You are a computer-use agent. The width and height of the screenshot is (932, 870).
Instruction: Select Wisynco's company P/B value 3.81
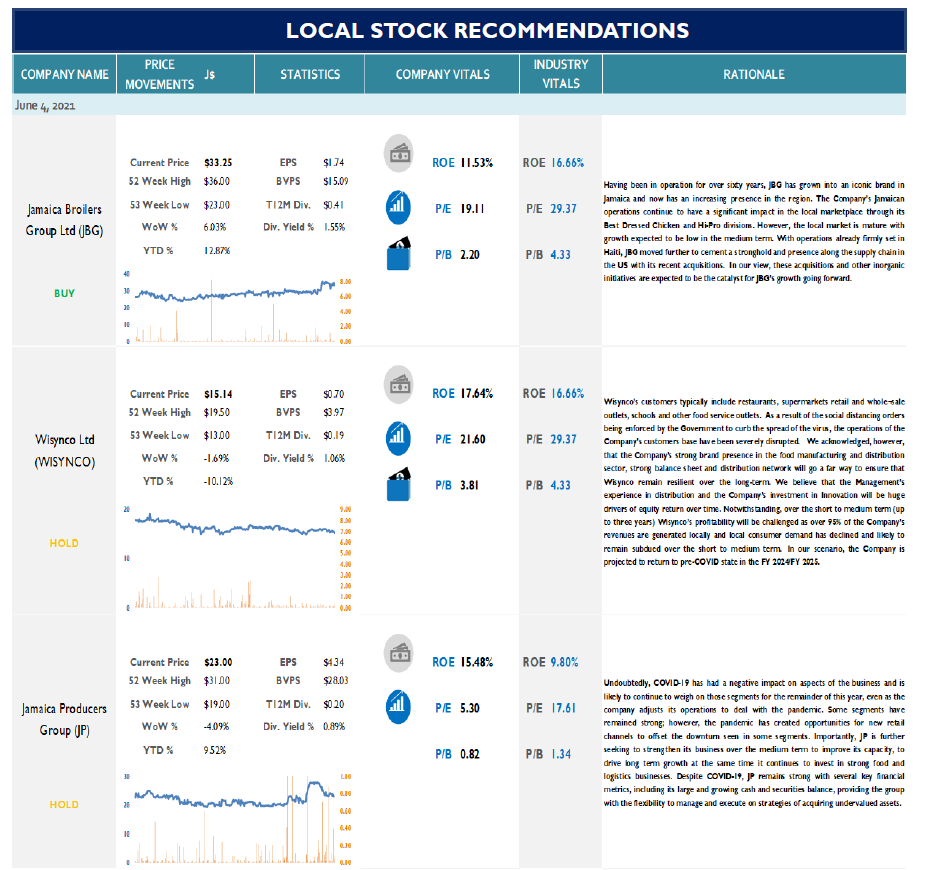pos(470,486)
